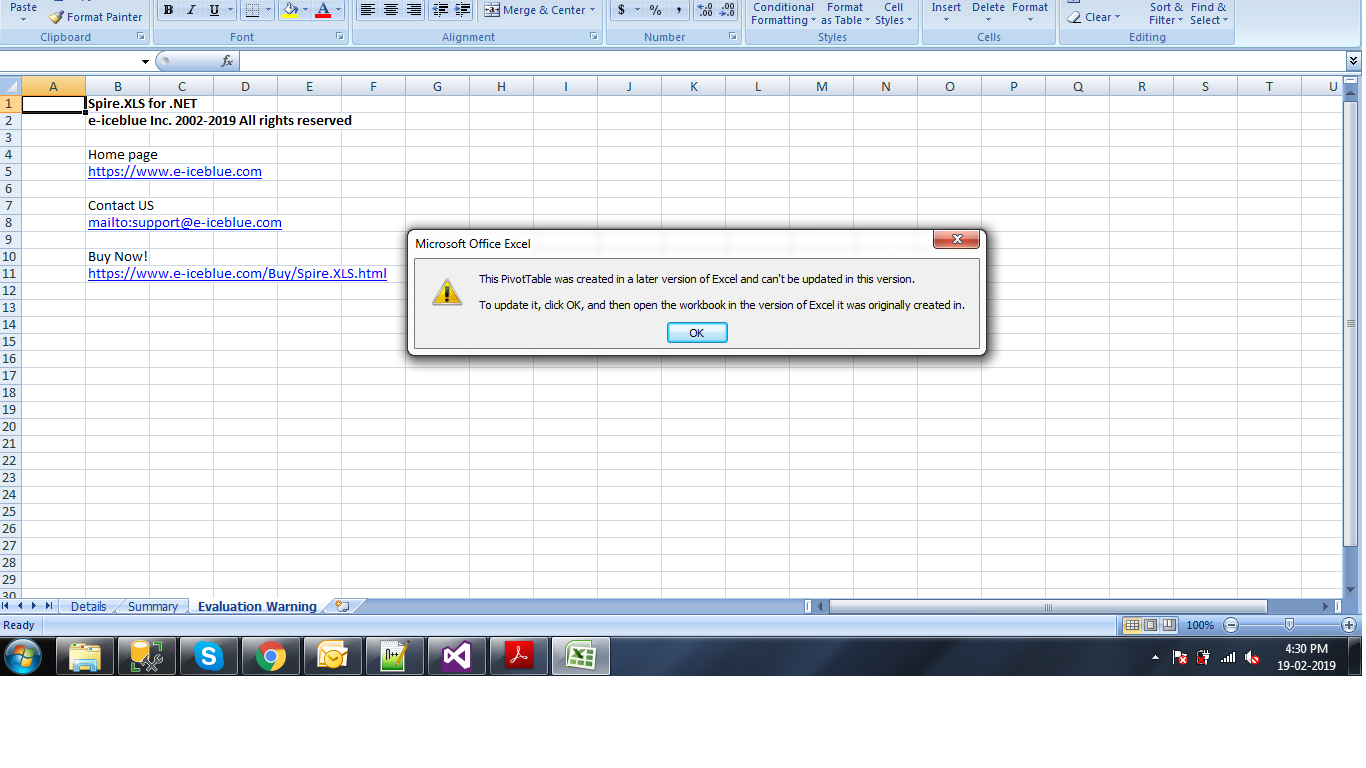Click the Insert Worksheet tab icon
The width and height of the screenshot is (1366, 768).
click(x=343, y=606)
